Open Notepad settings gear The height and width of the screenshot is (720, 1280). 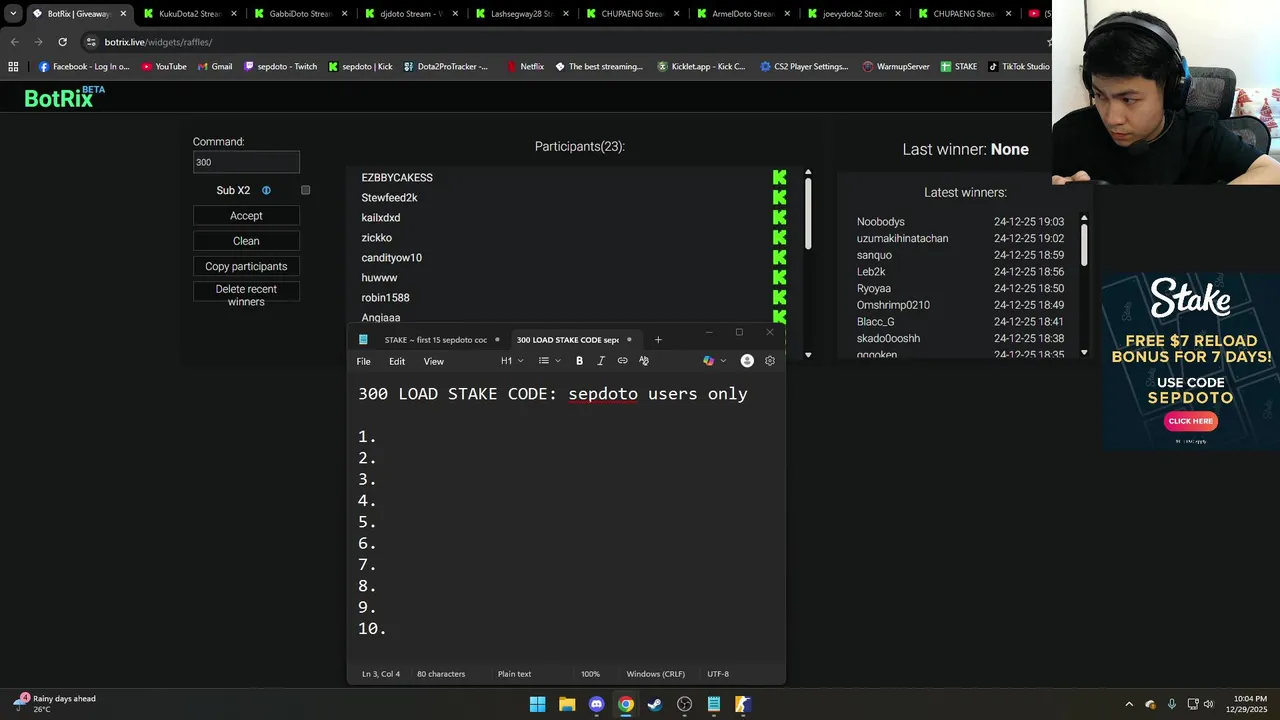(x=770, y=361)
